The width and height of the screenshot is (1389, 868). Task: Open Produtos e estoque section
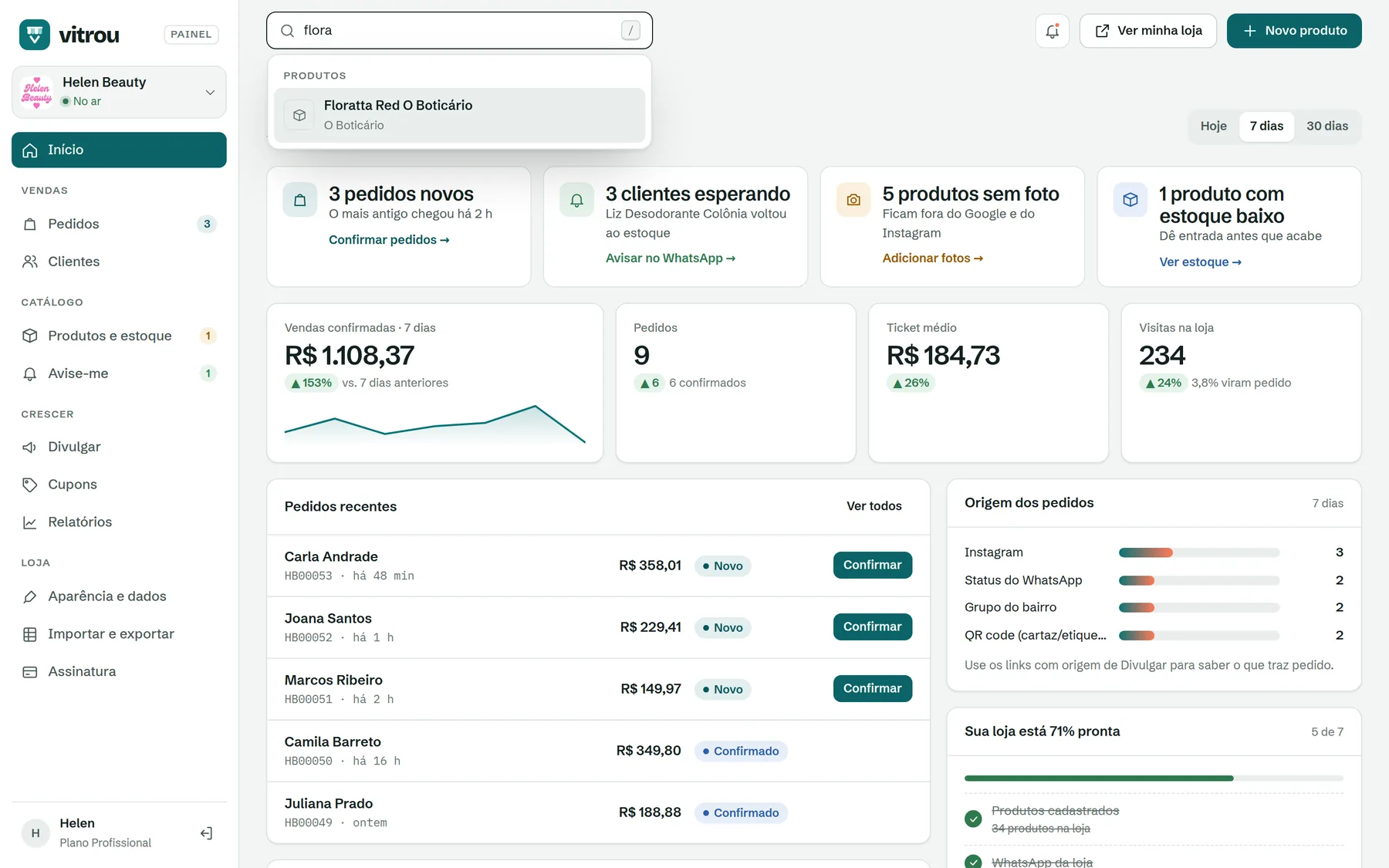[119, 336]
